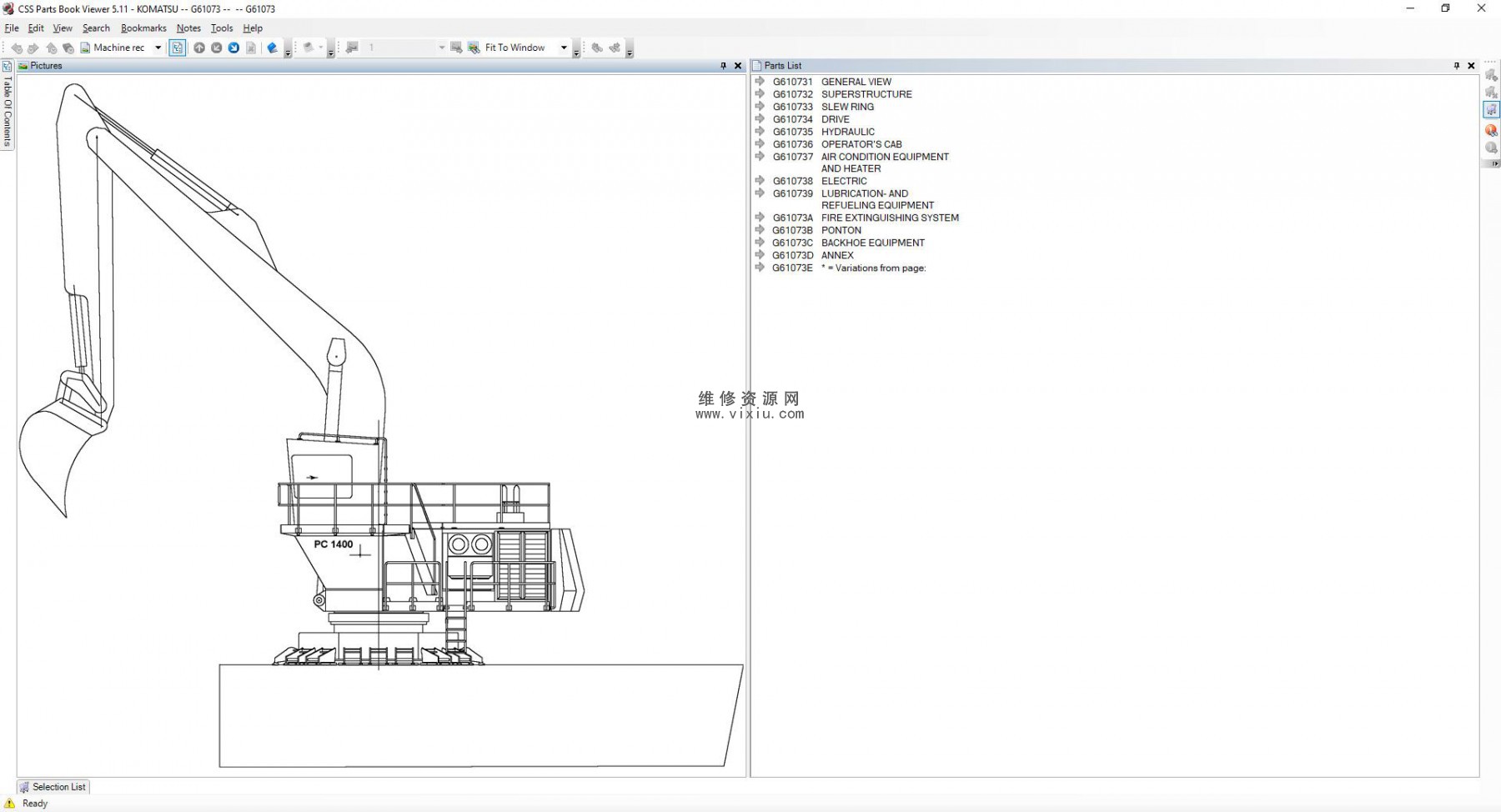Select G610733 SLEW RING entry

point(823,107)
